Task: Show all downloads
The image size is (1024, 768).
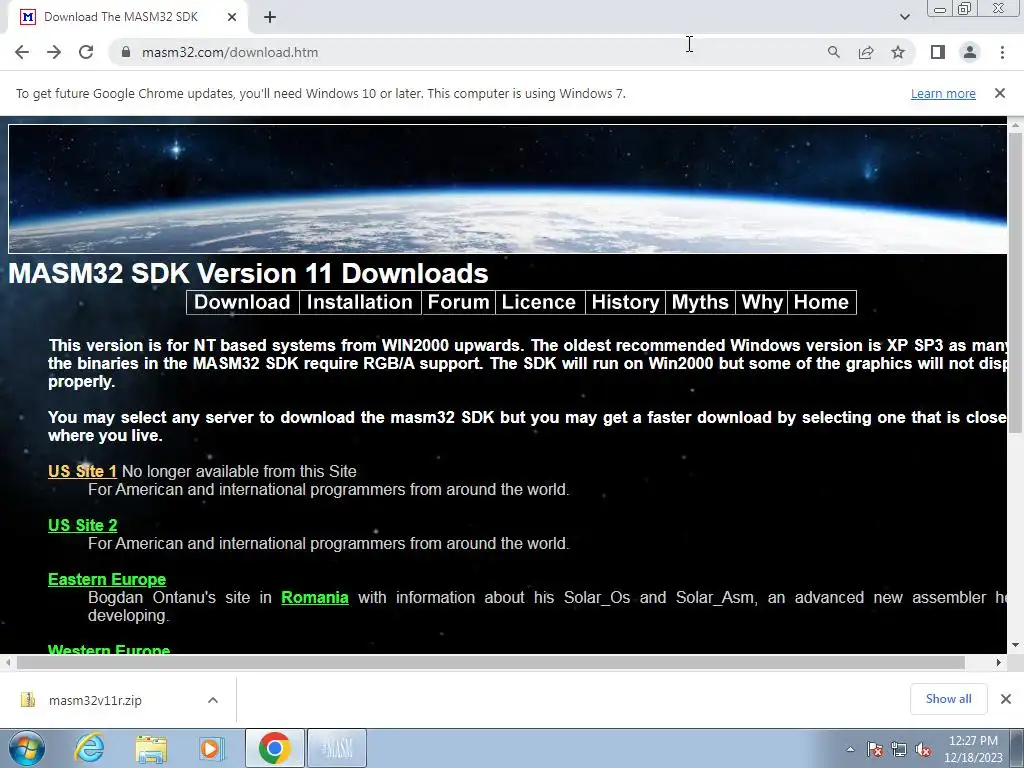Action: point(948,699)
